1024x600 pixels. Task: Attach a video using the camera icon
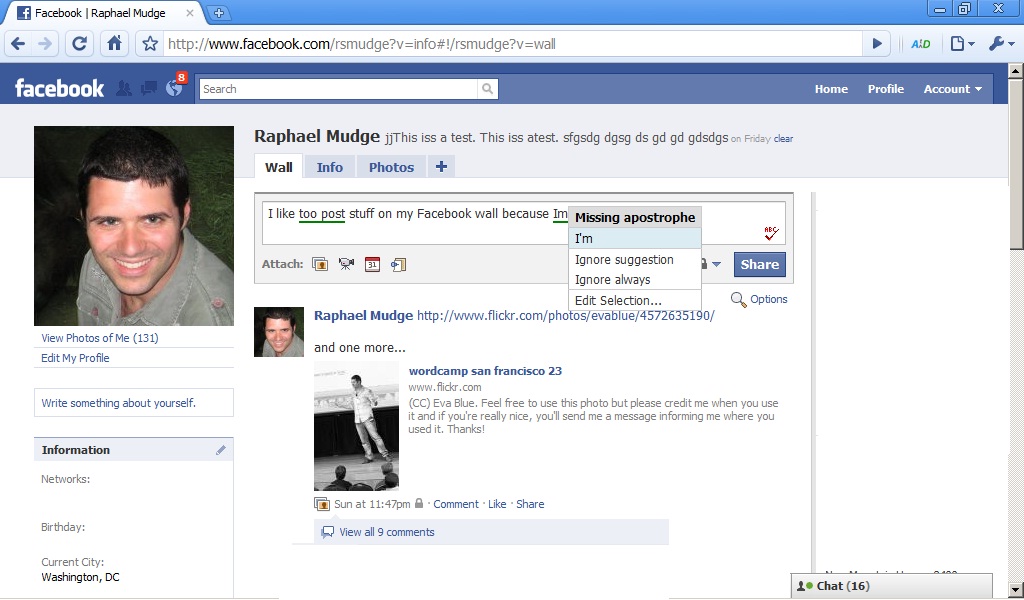click(x=346, y=265)
